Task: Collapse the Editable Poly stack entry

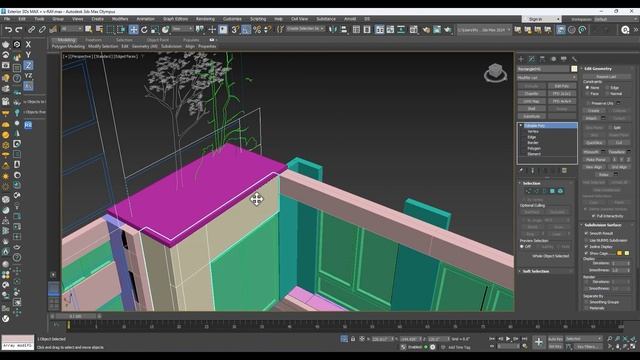Action: point(521,126)
